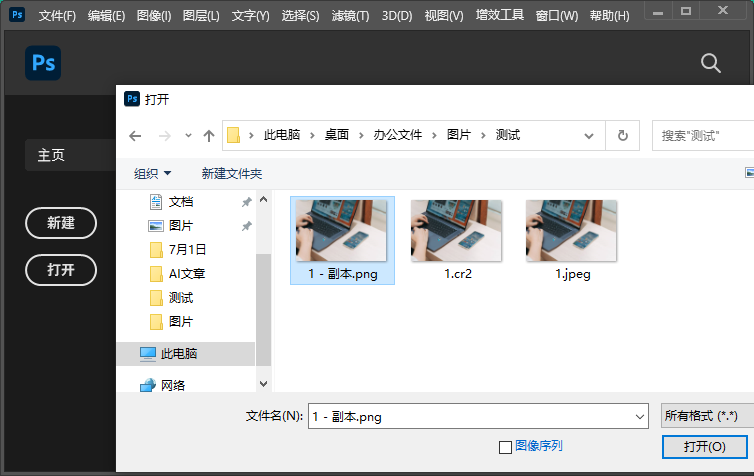Screen dimensions: 754x476
Task: Select the 主页 tab in Photoshop
Action: tap(70, 155)
